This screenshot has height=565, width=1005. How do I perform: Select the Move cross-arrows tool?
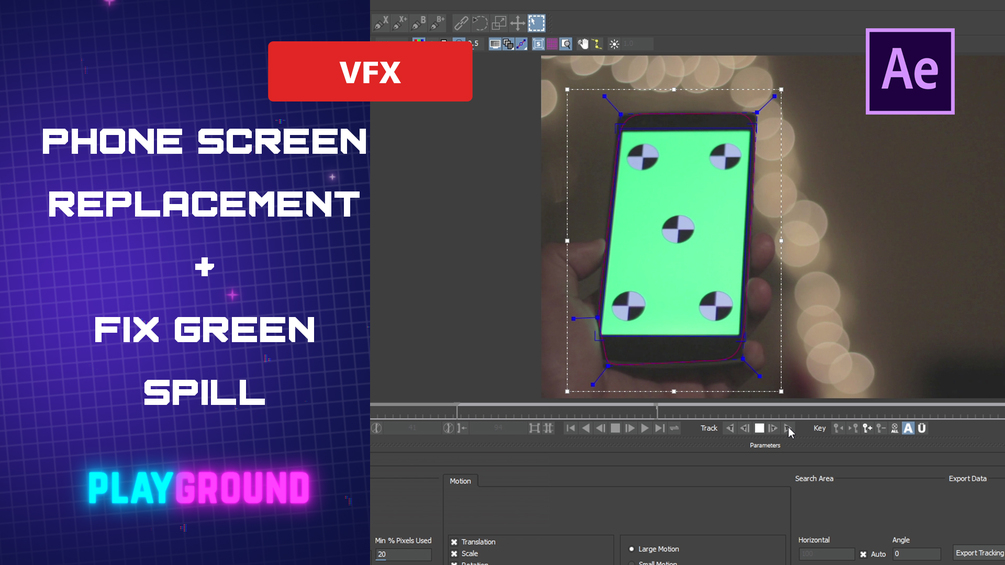click(517, 23)
